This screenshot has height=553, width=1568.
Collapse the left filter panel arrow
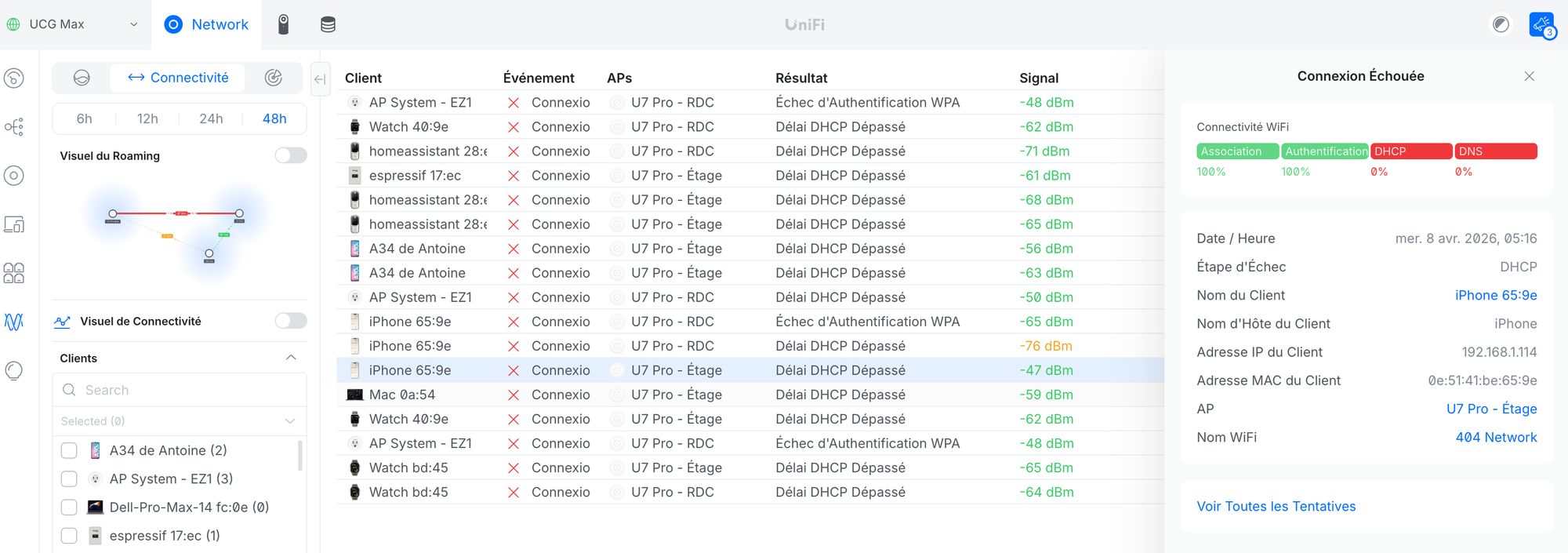(x=320, y=78)
